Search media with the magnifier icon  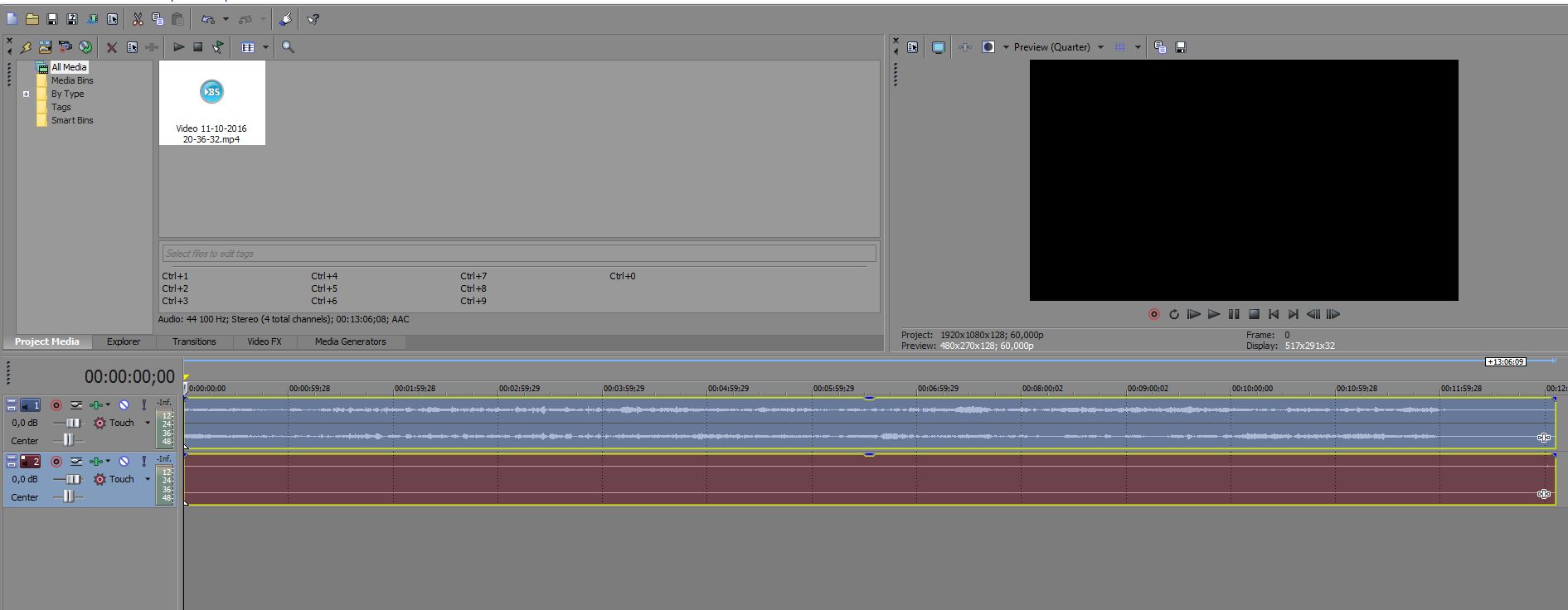pyautogui.click(x=288, y=47)
